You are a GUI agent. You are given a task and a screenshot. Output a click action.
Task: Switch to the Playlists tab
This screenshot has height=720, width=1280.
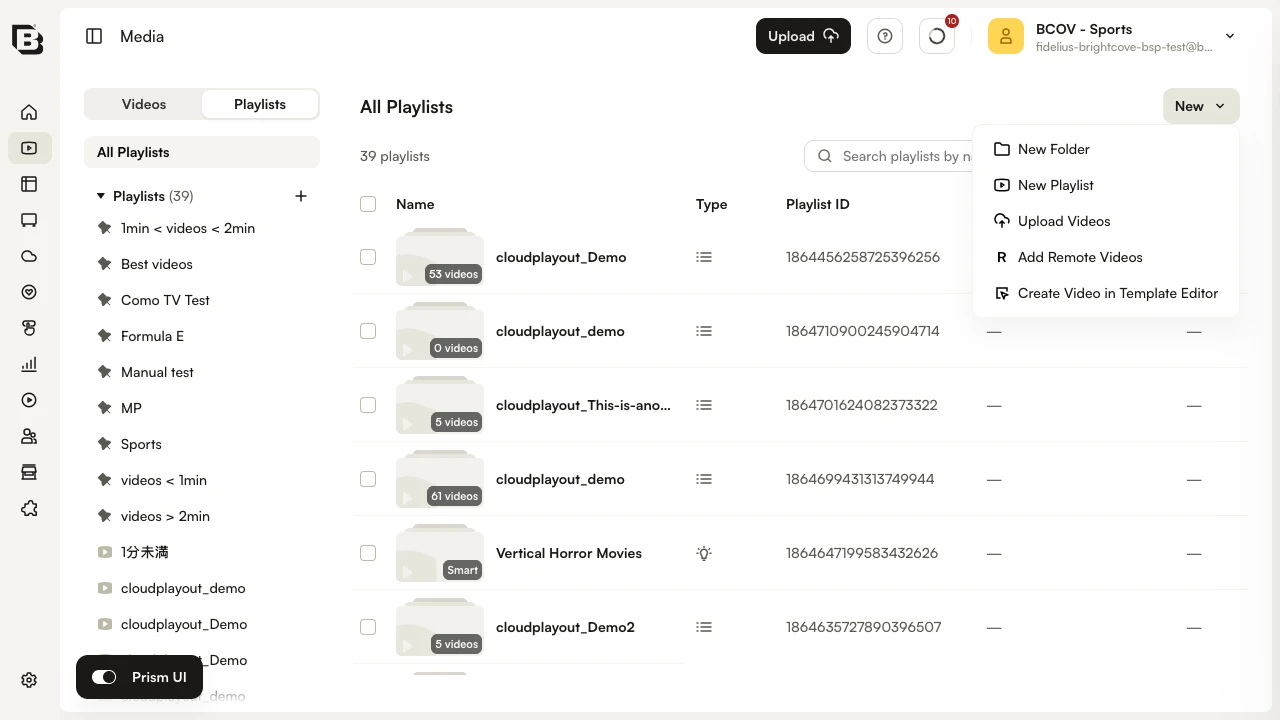(x=260, y=104)
